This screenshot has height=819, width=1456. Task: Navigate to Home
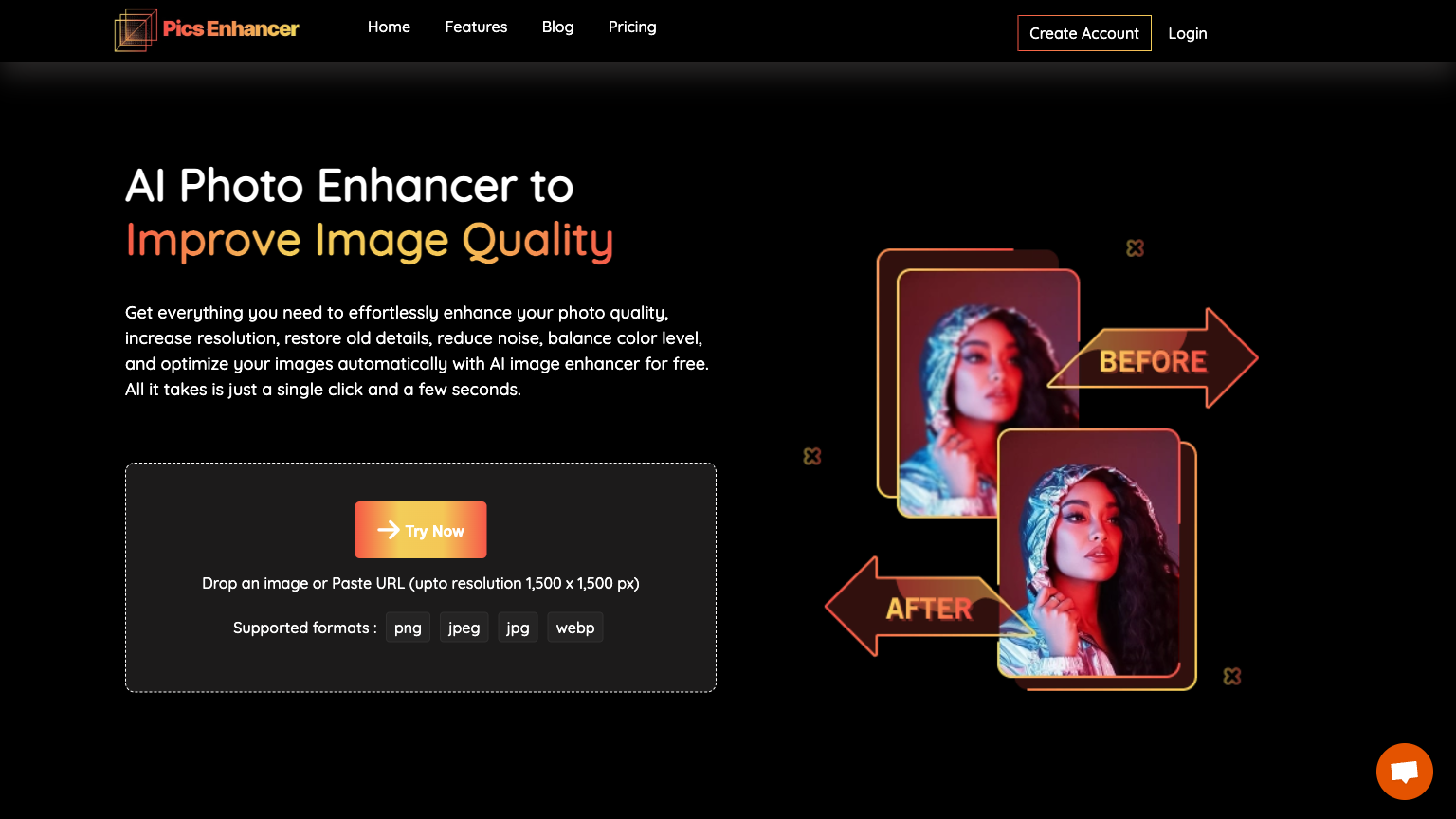click(x=389, y=27)
